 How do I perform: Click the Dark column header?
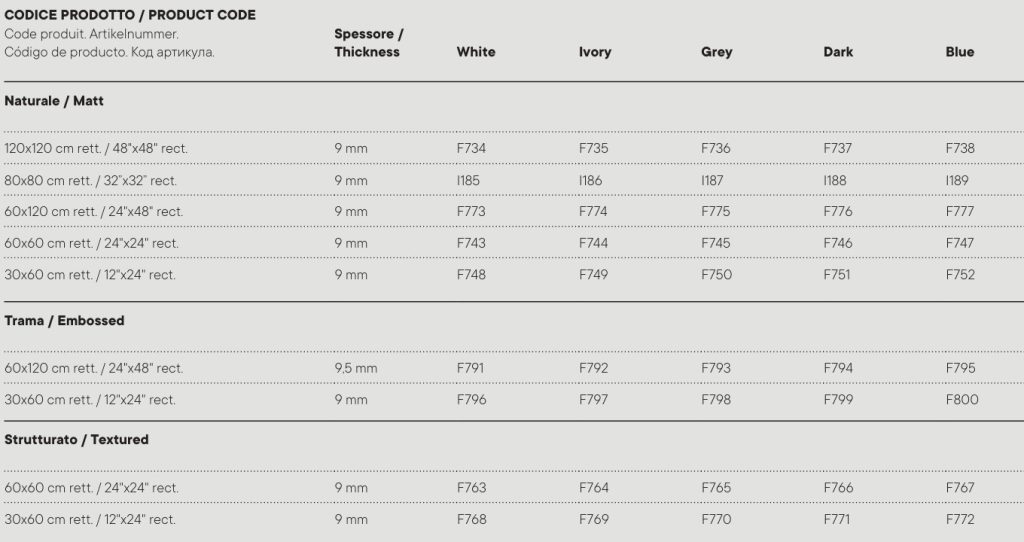[838, 52]
